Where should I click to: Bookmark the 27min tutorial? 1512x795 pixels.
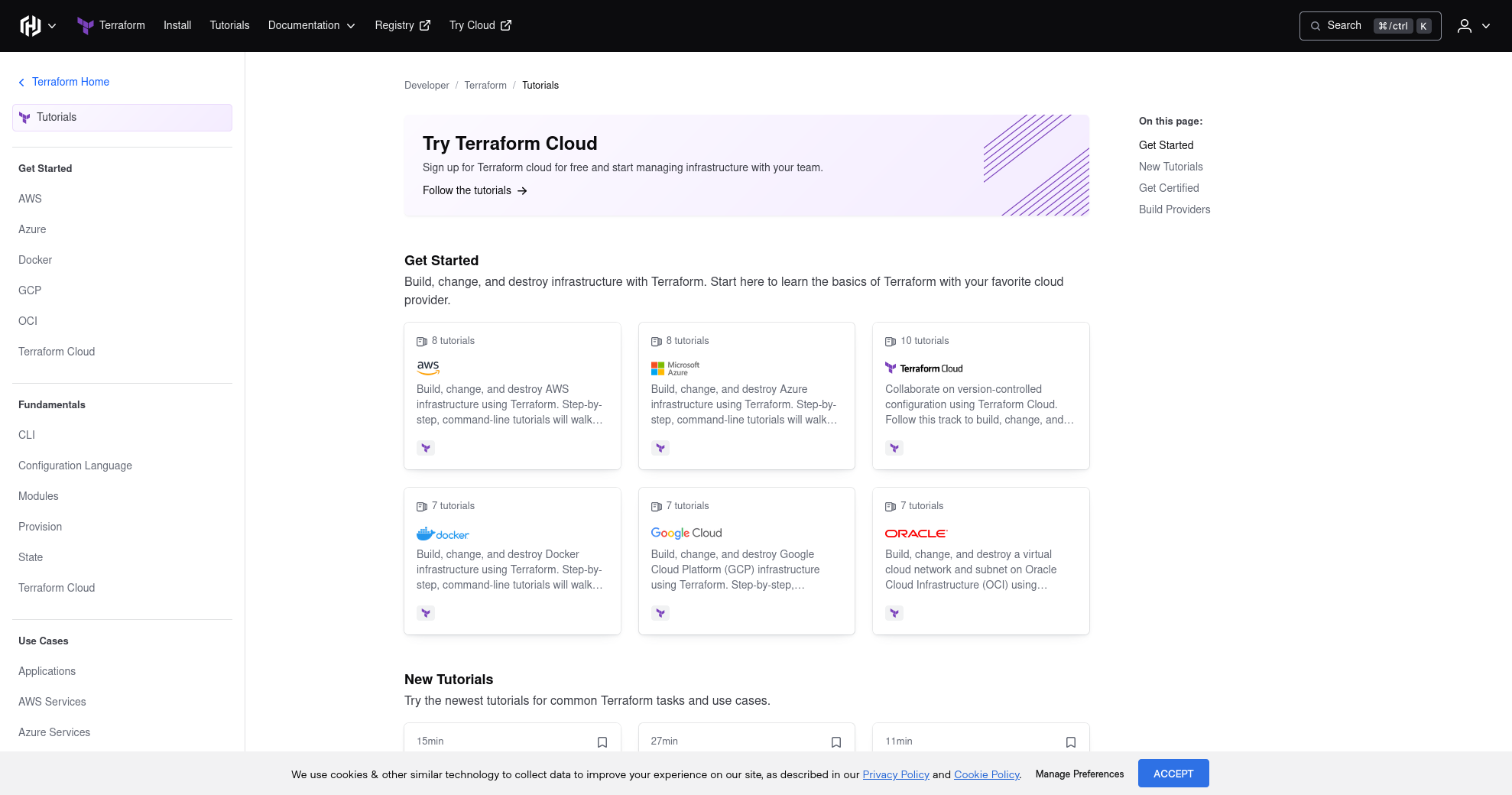pos(836,742)
